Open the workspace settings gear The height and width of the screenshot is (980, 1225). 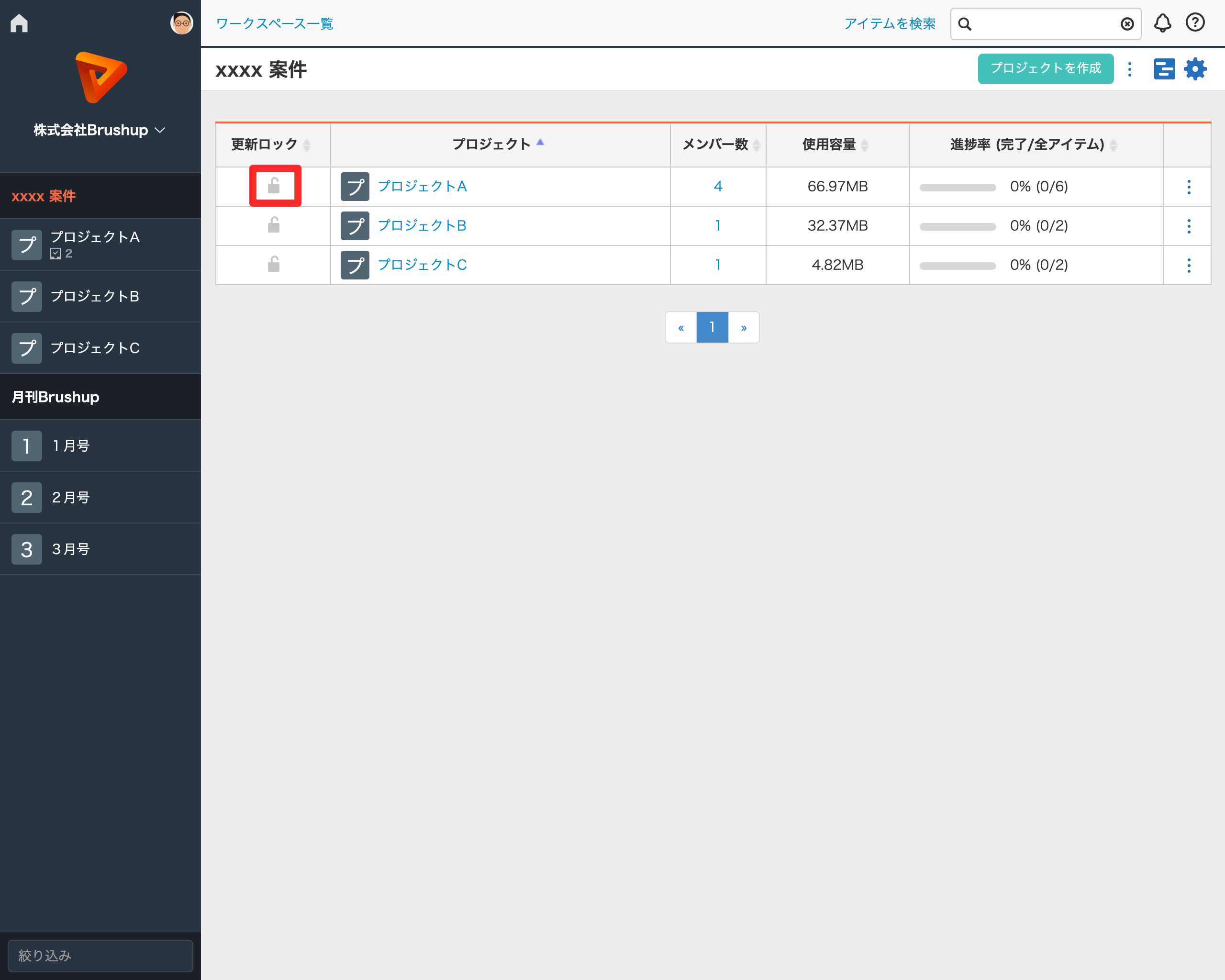[x=1195, y=69]
